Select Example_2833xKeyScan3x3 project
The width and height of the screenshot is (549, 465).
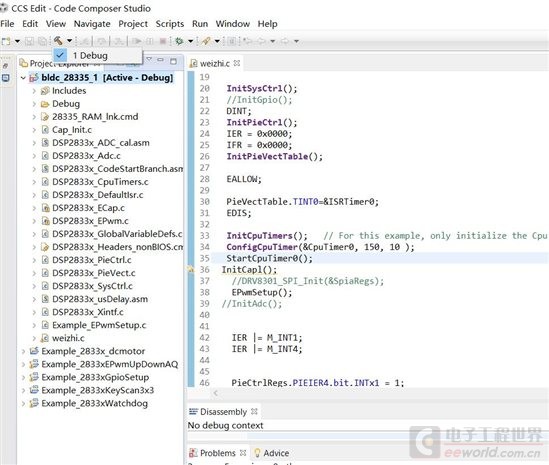98,390
